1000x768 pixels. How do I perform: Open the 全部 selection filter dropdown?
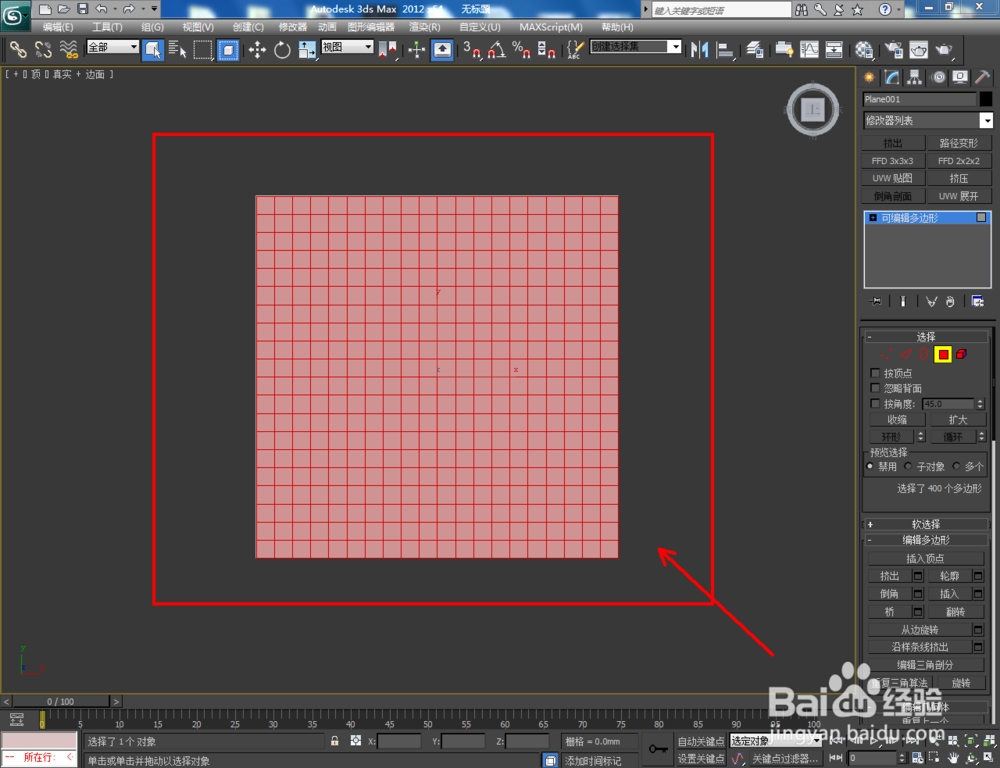[113, 47]
